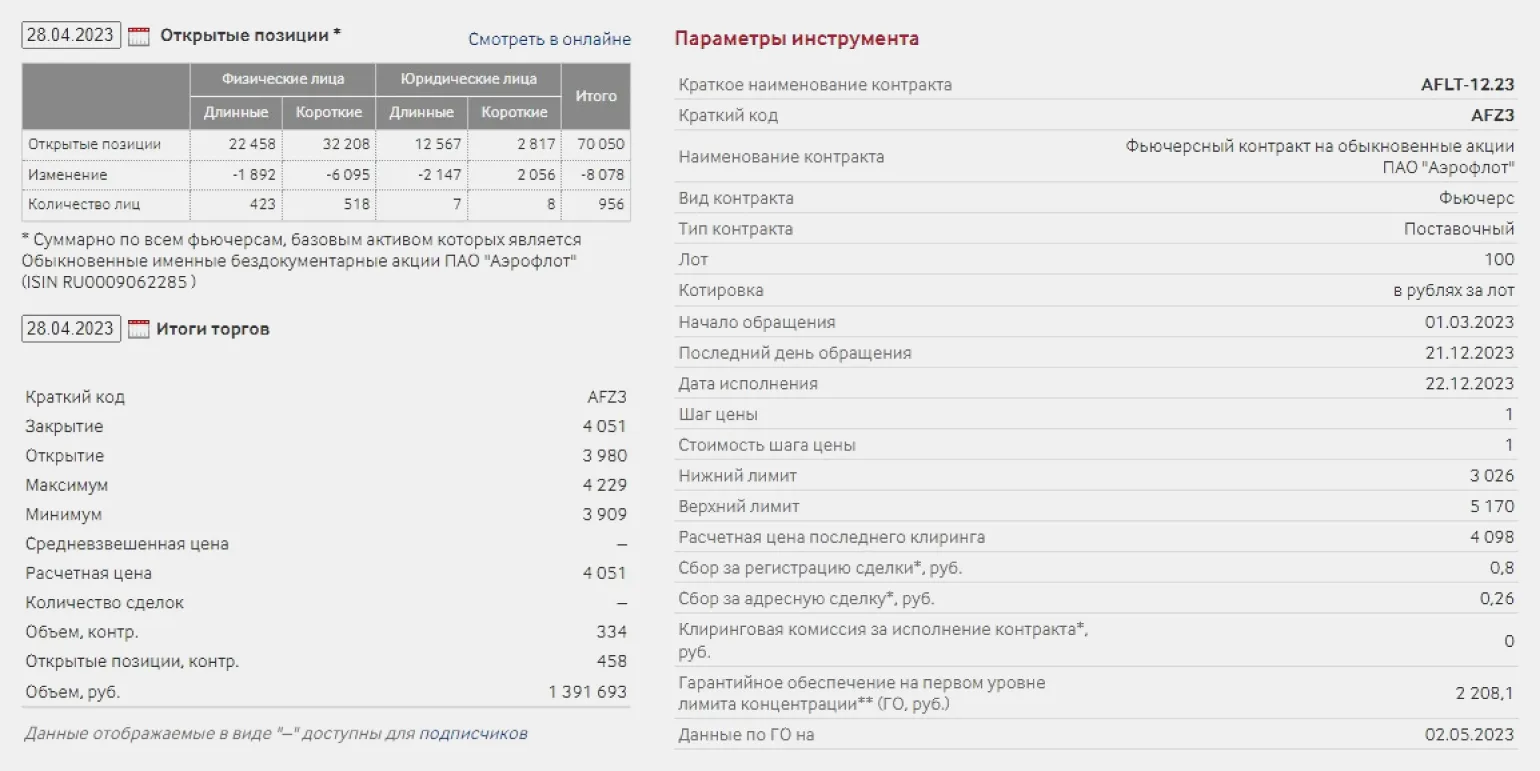Click the Дата исполнения value 22.12.2023
Screen dimensions: 1540x771
(x=1469, y=384)
